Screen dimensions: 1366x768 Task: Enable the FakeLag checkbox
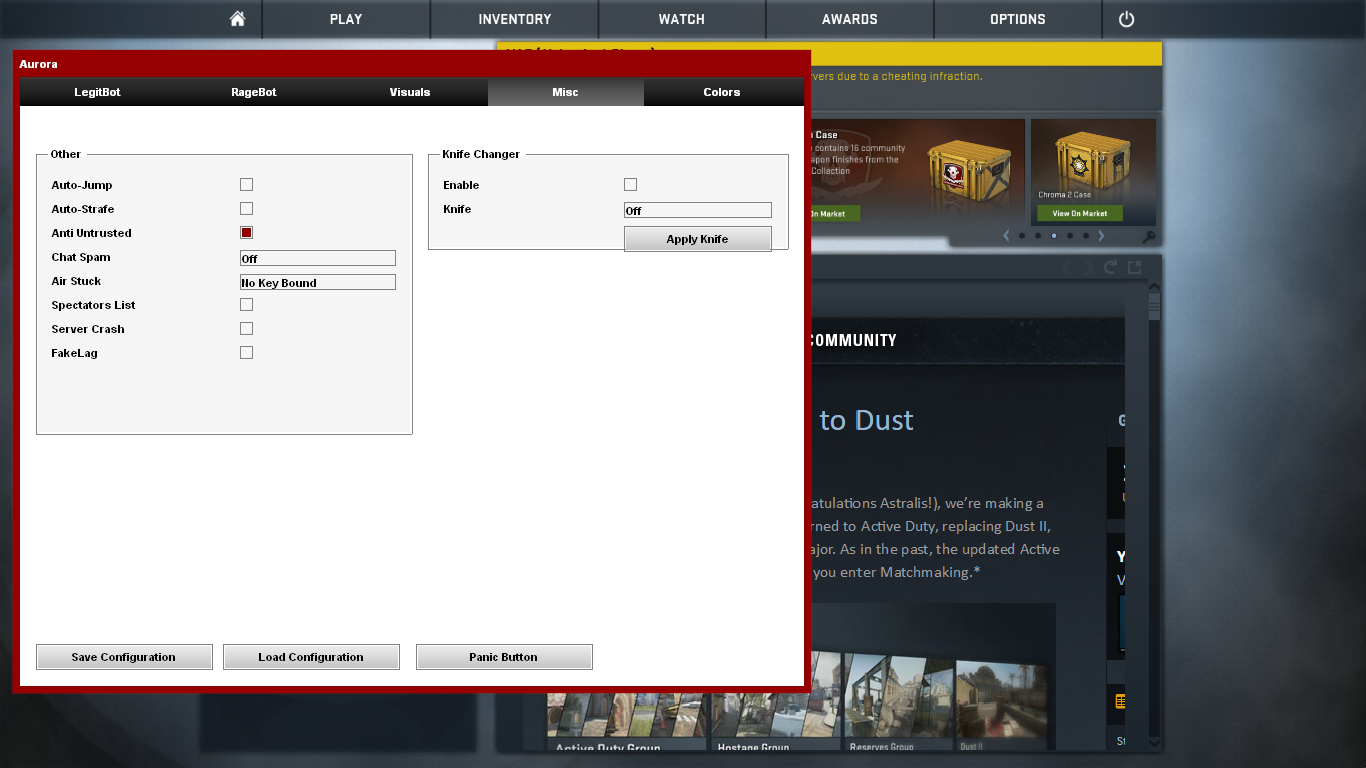tap(246, 353)
